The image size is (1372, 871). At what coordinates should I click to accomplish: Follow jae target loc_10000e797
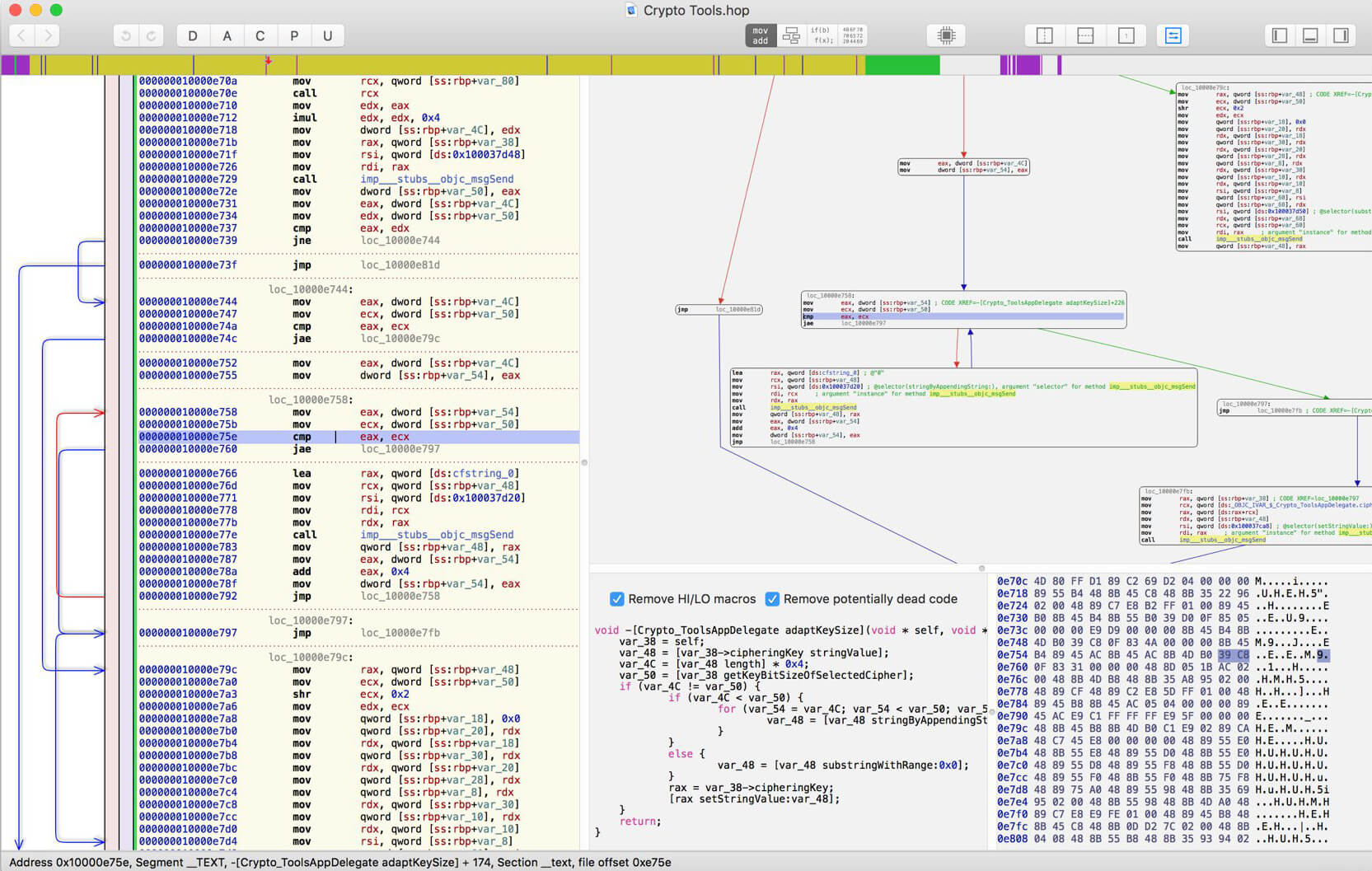400,449
